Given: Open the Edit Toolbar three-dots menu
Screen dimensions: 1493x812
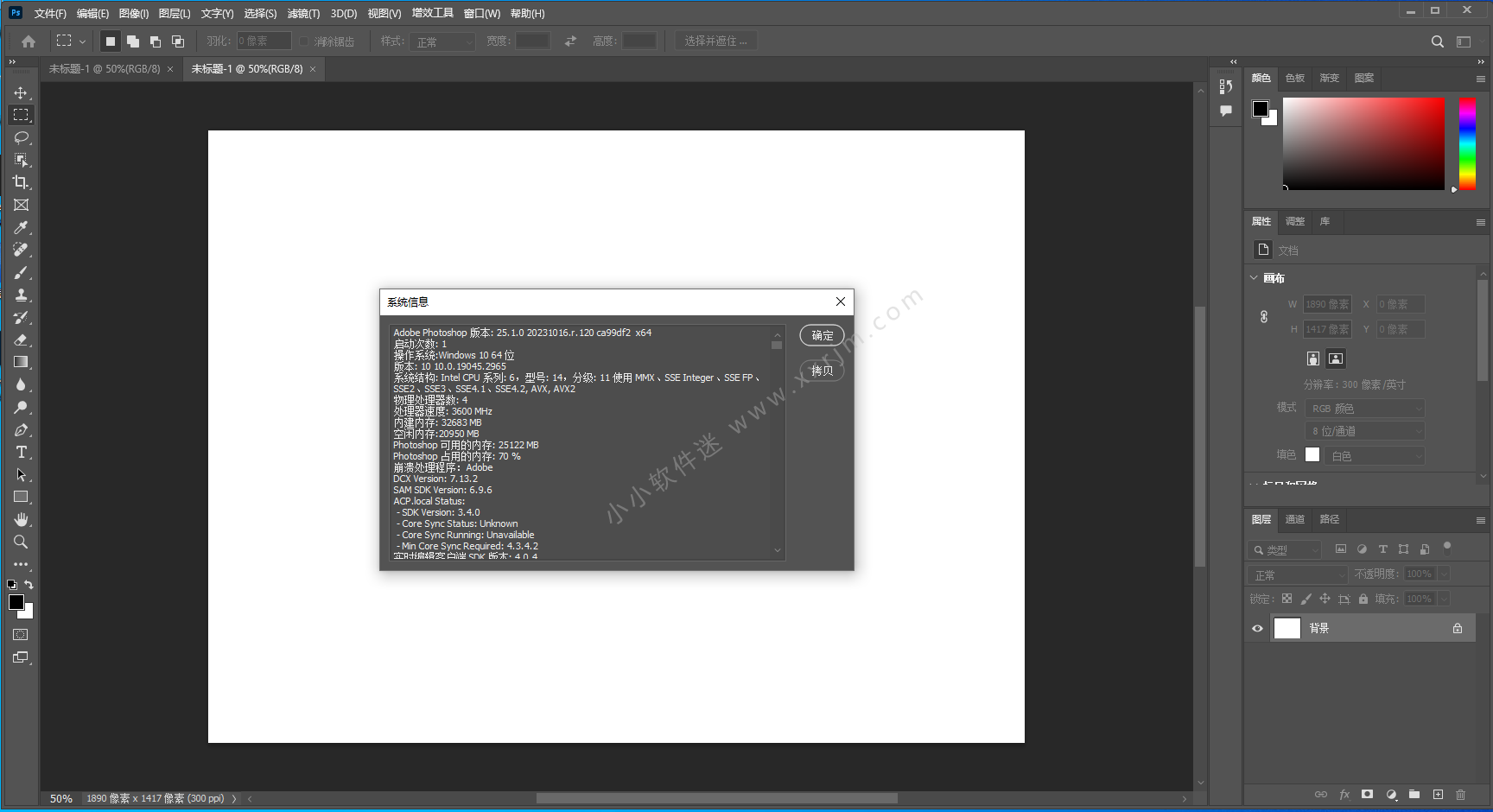Looking at the screenshot, I should click(21, 564).
